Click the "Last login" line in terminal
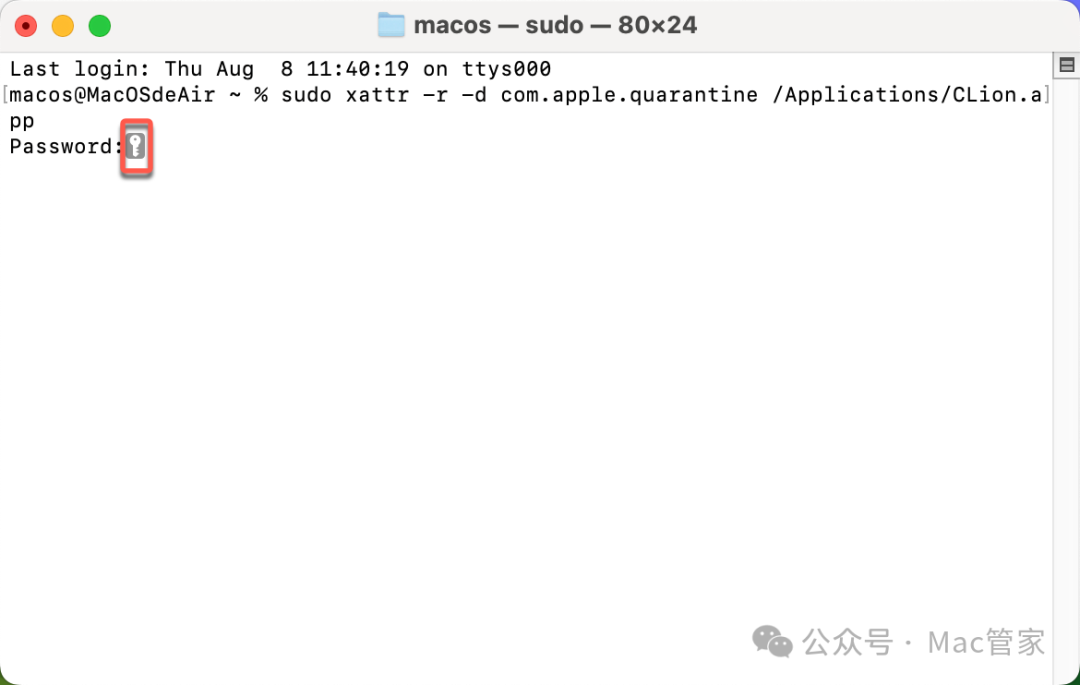Screen dimensions: 1080x685 coord(280,69)
